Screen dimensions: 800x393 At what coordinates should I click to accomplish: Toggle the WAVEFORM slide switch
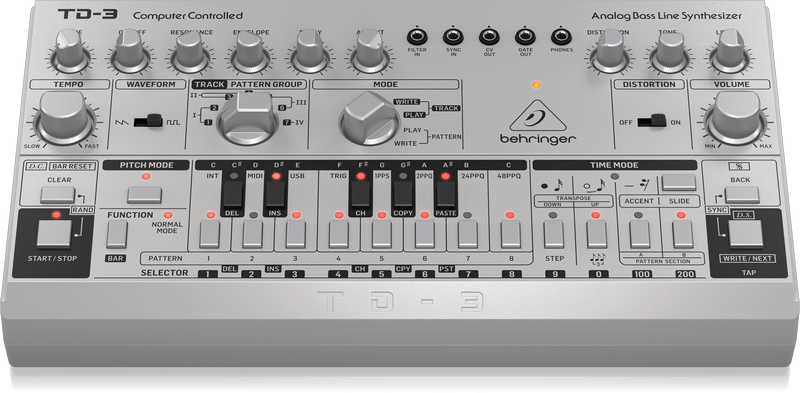tap(147, 121)
